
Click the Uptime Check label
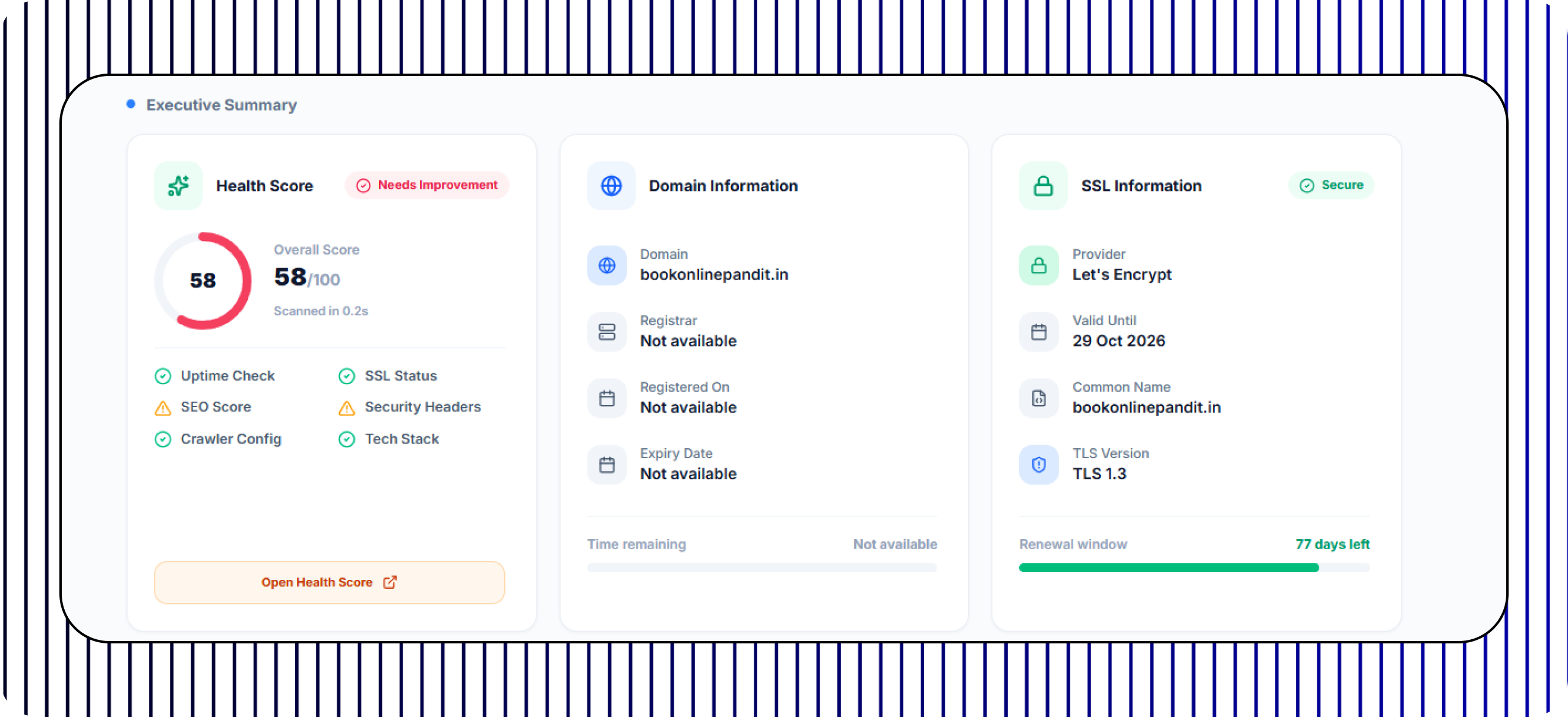(227, 376)
